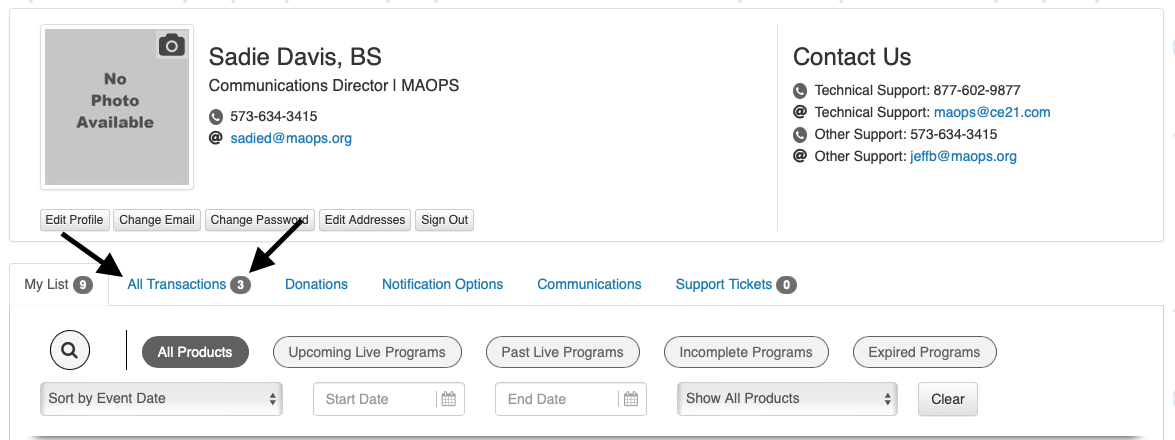
Task: Open the Notification Options tab
Action: [x=442, y=285]
